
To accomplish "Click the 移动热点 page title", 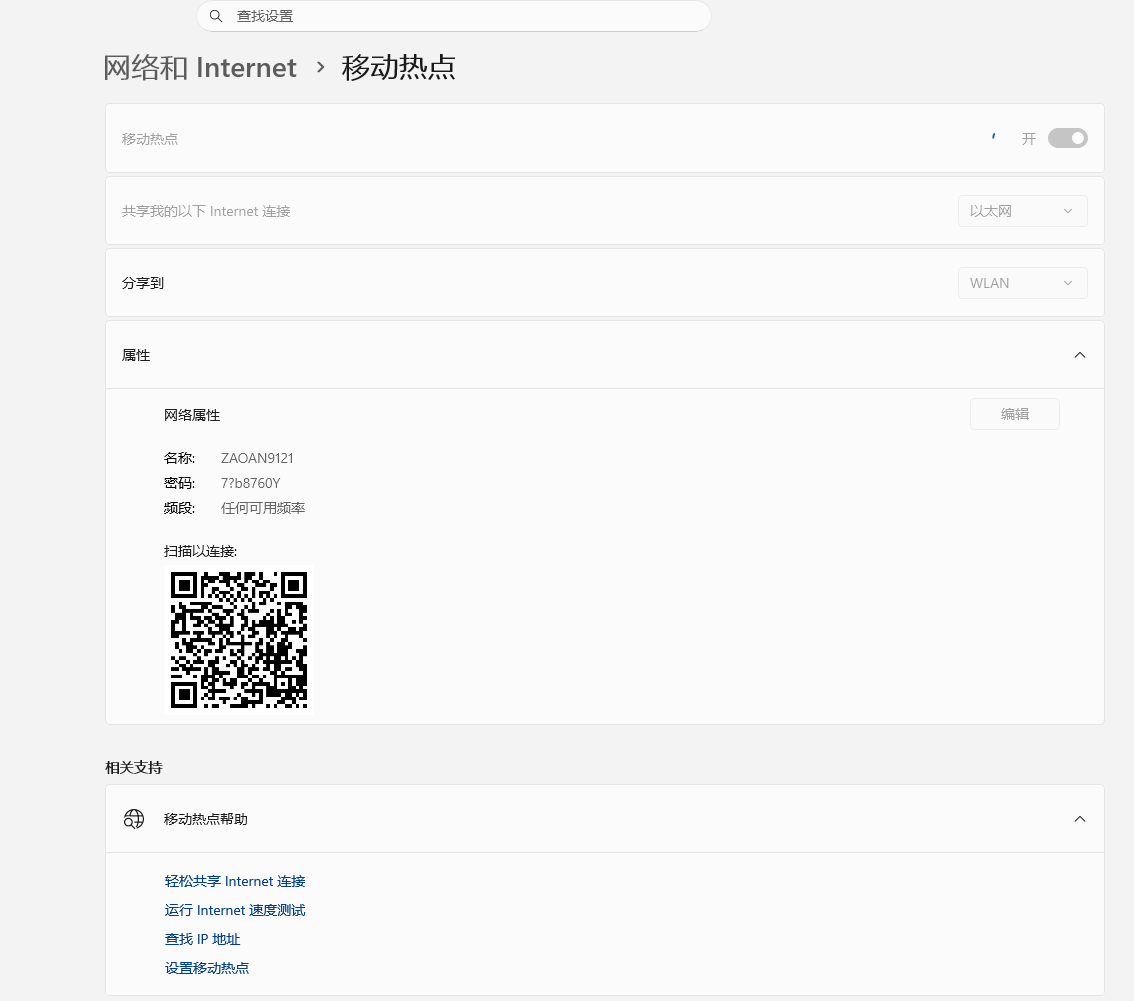I will (398, 67).
